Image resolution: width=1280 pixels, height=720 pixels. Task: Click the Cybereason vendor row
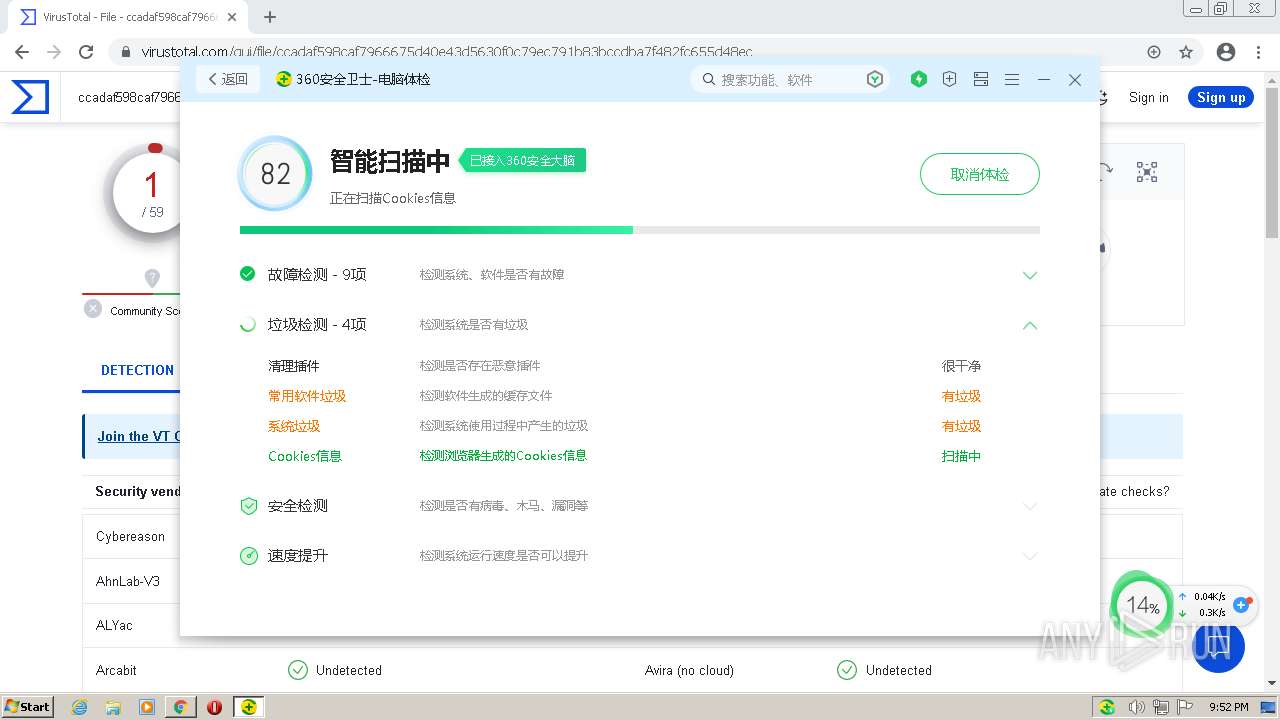coord(632,536)
